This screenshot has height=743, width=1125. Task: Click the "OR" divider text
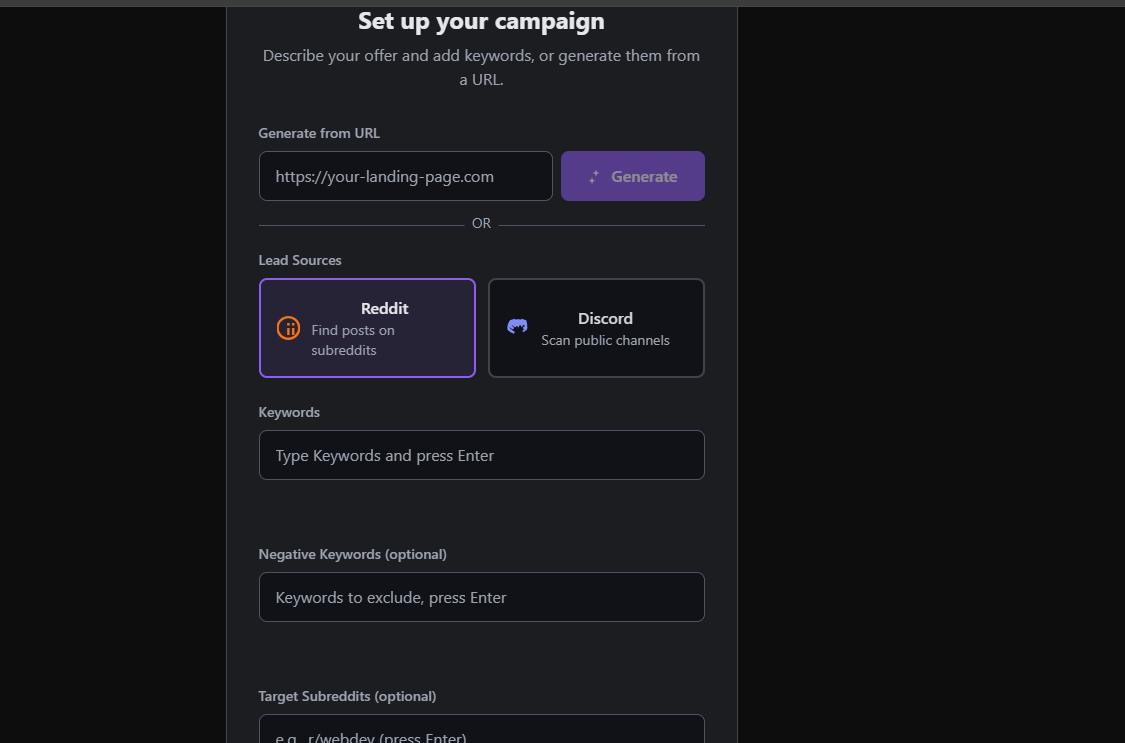click(x=481, y=224)
